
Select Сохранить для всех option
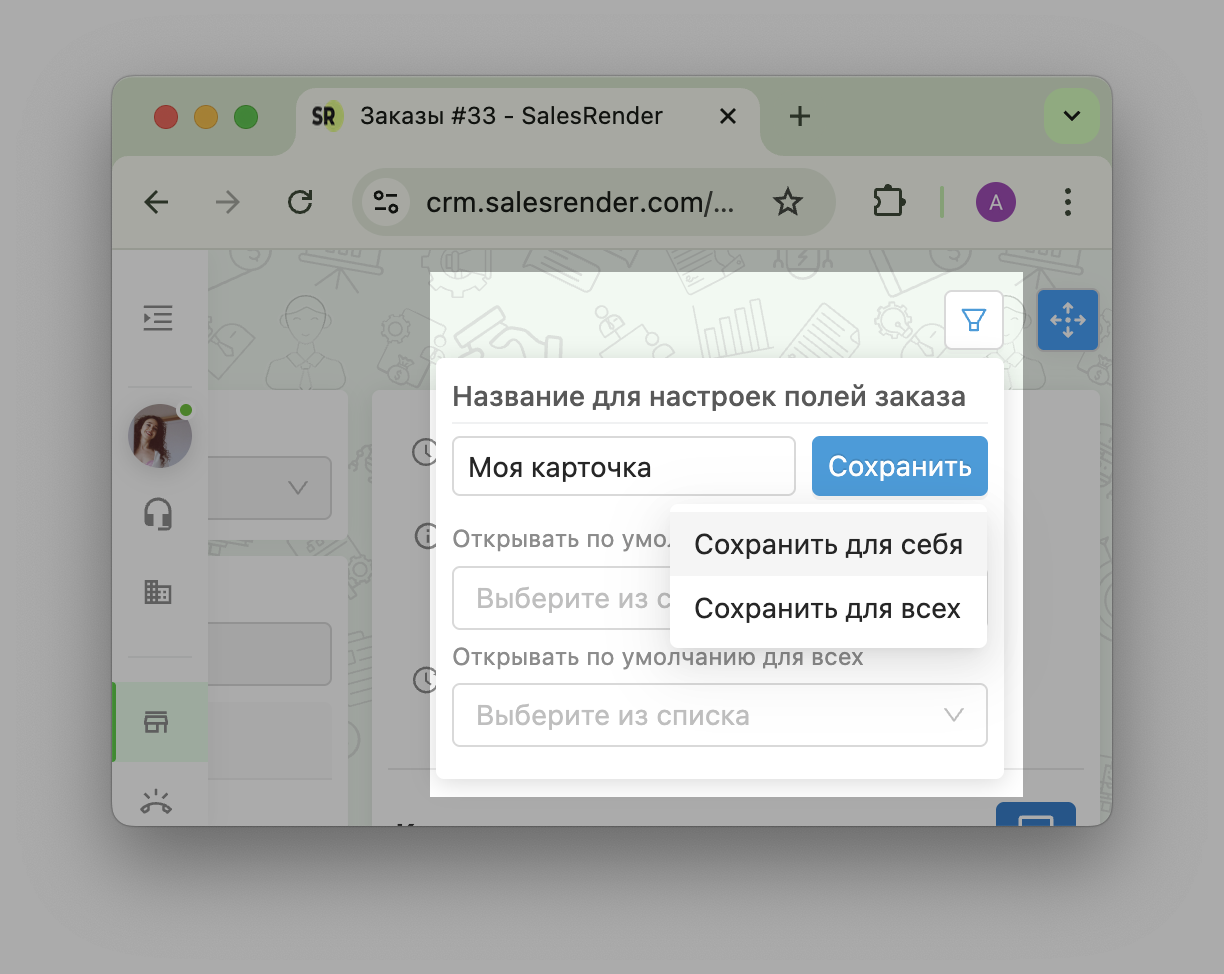(x=828, y=609)
